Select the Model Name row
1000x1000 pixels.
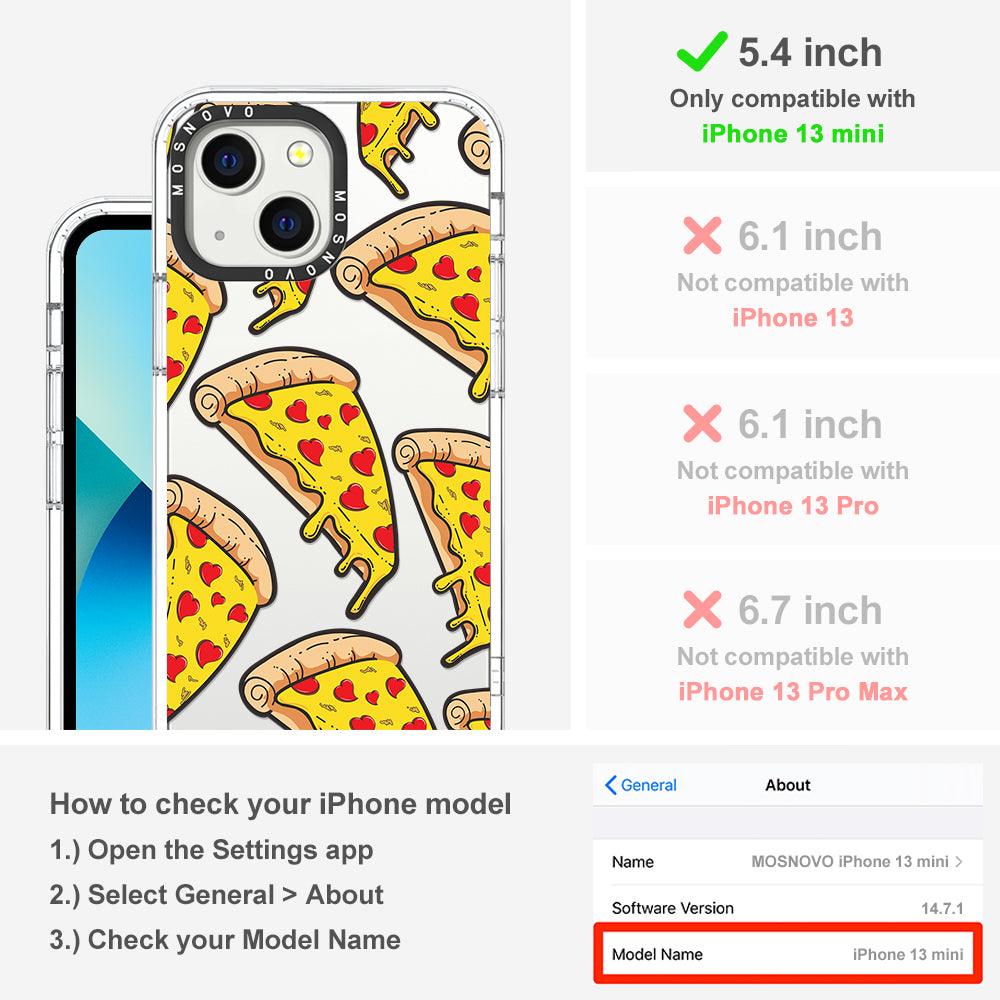point(788,954)
